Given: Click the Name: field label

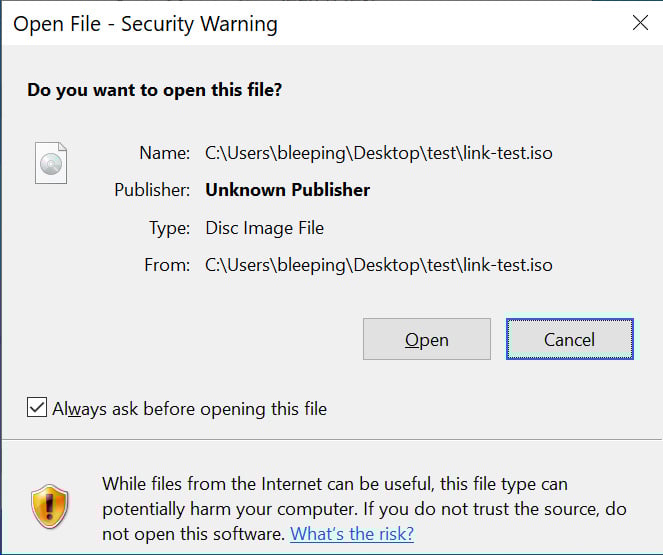Looking at the screenshot, I should [165, 153].
